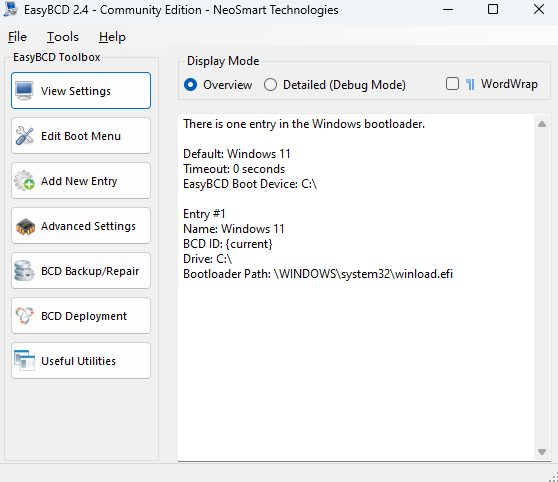Open BCD Backup/Repair
Viewport: 558px width, 482px height.
tap(81, 271)
